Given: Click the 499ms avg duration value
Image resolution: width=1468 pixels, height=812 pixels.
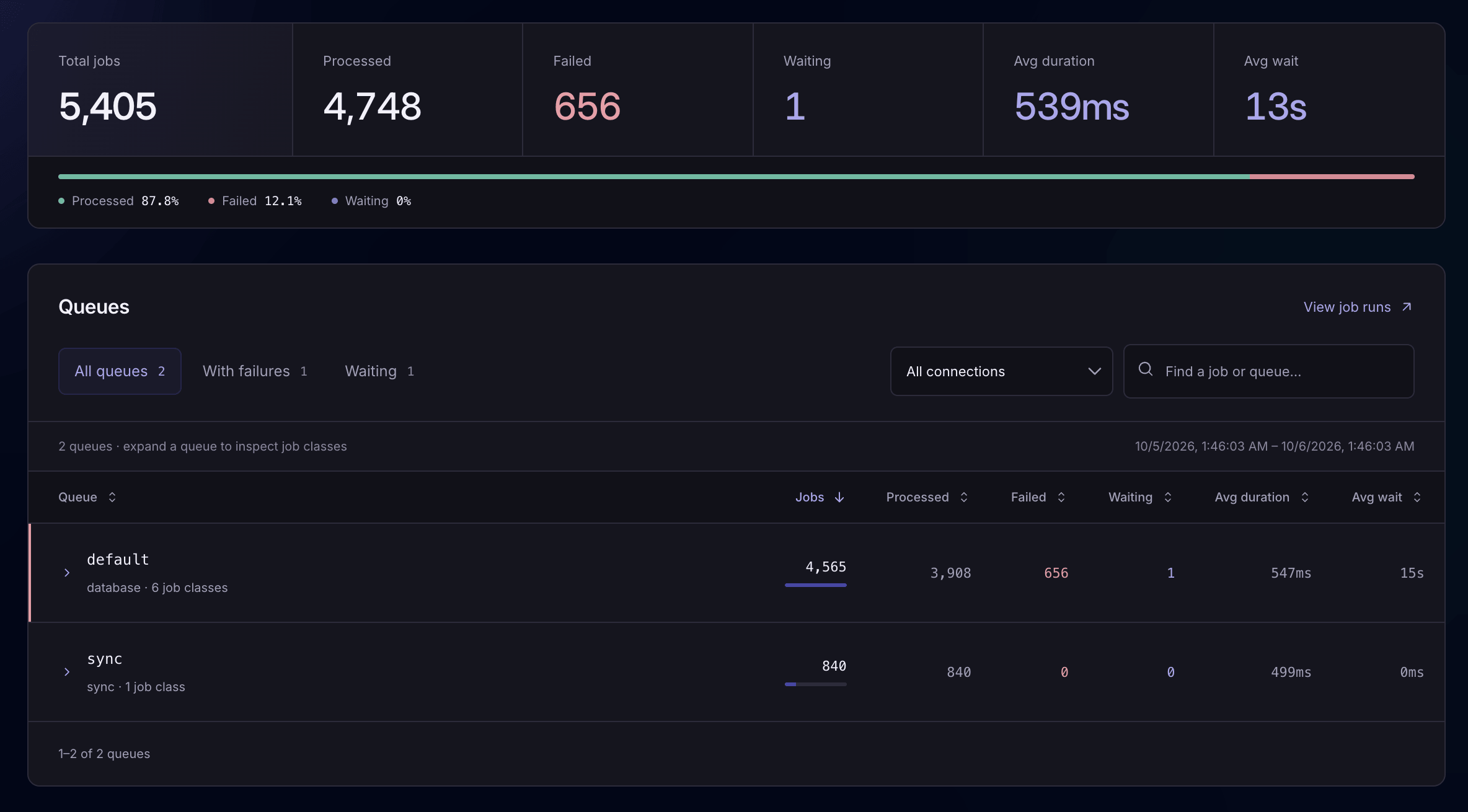Looking at the screenshot, I should tap(1291, 672).
